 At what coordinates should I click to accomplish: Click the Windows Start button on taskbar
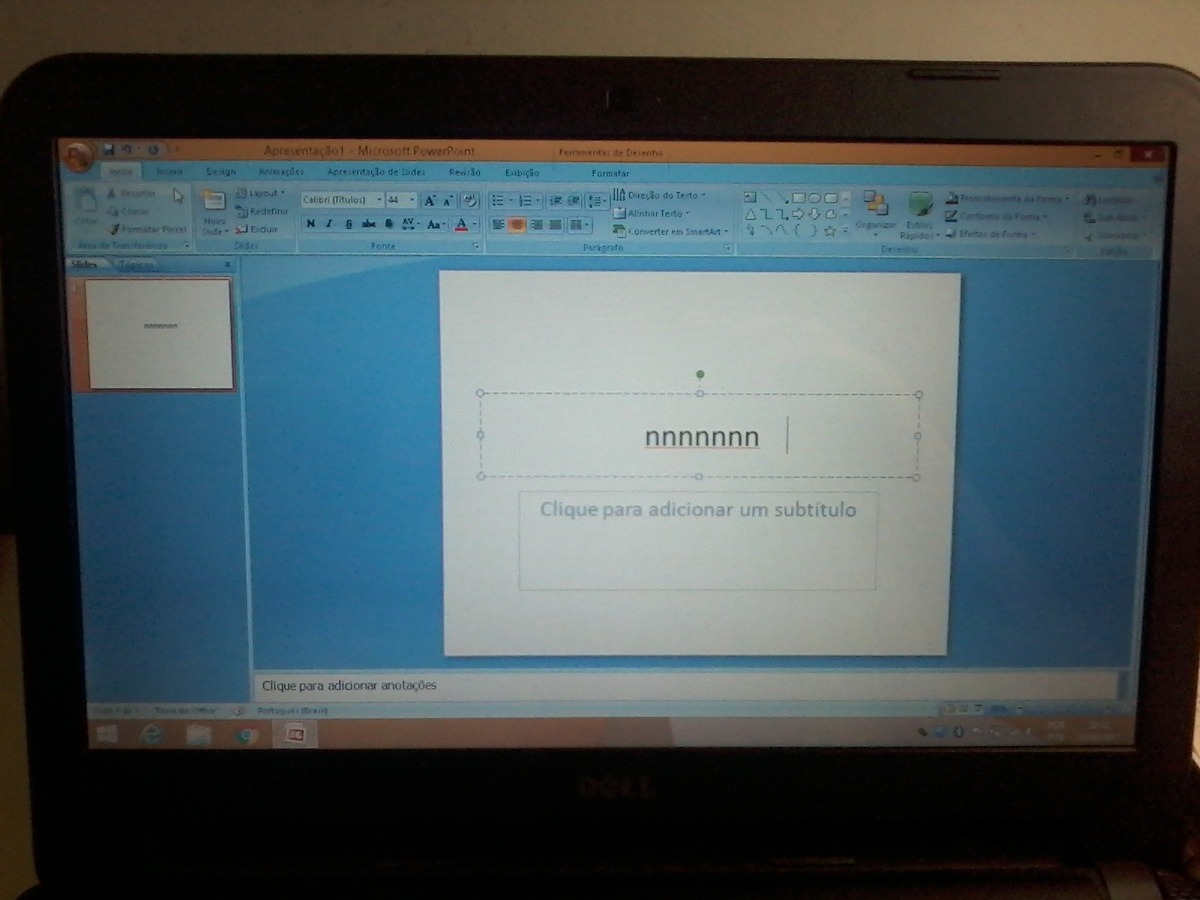pyautogui.click(x=105, y=735)
